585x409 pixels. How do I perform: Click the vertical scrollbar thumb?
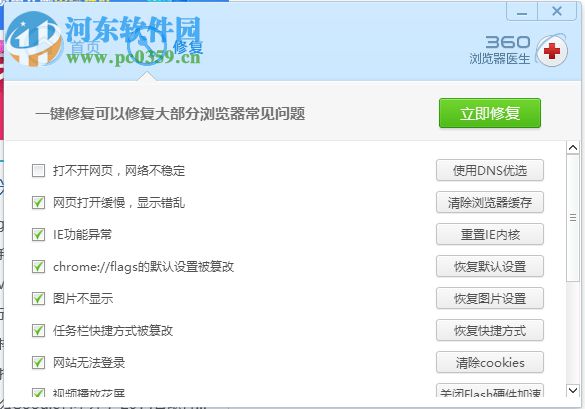click(573, 218)
